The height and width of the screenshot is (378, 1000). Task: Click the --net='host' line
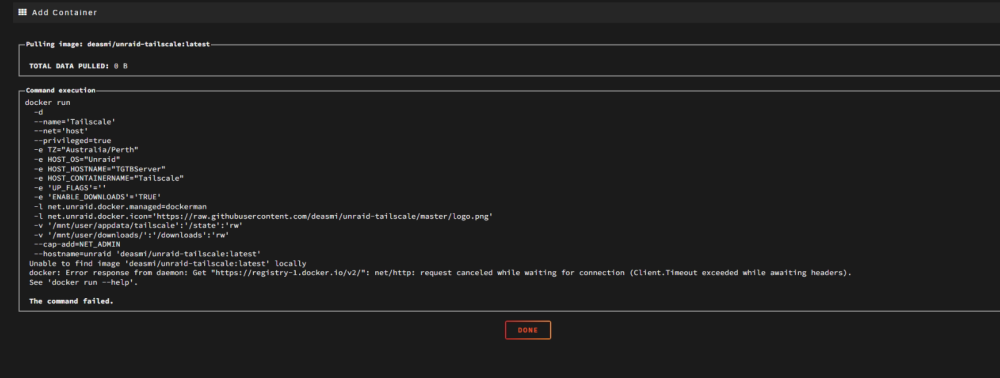click(x=61, y=131)
